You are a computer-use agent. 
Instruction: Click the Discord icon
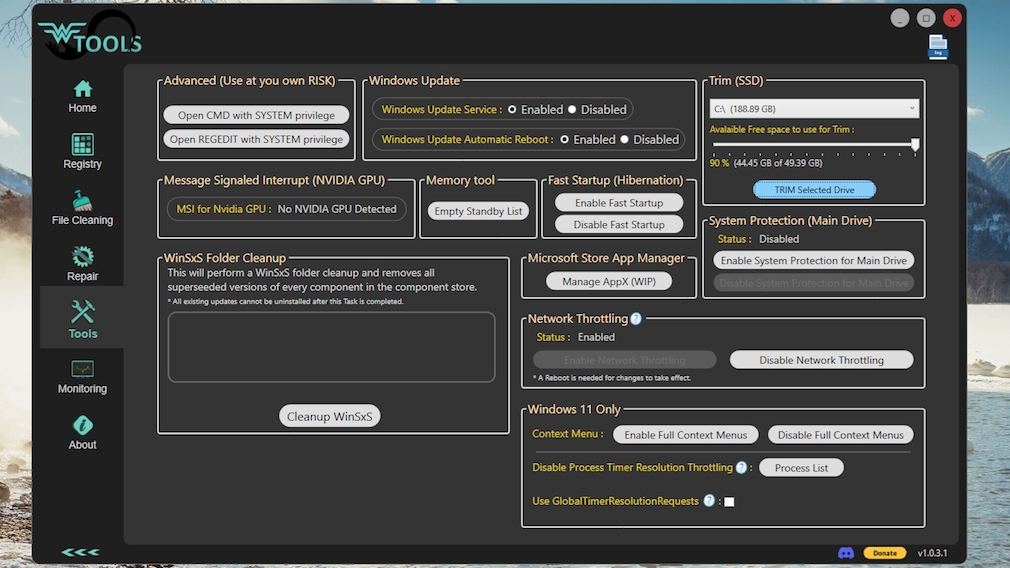[845, 553]
